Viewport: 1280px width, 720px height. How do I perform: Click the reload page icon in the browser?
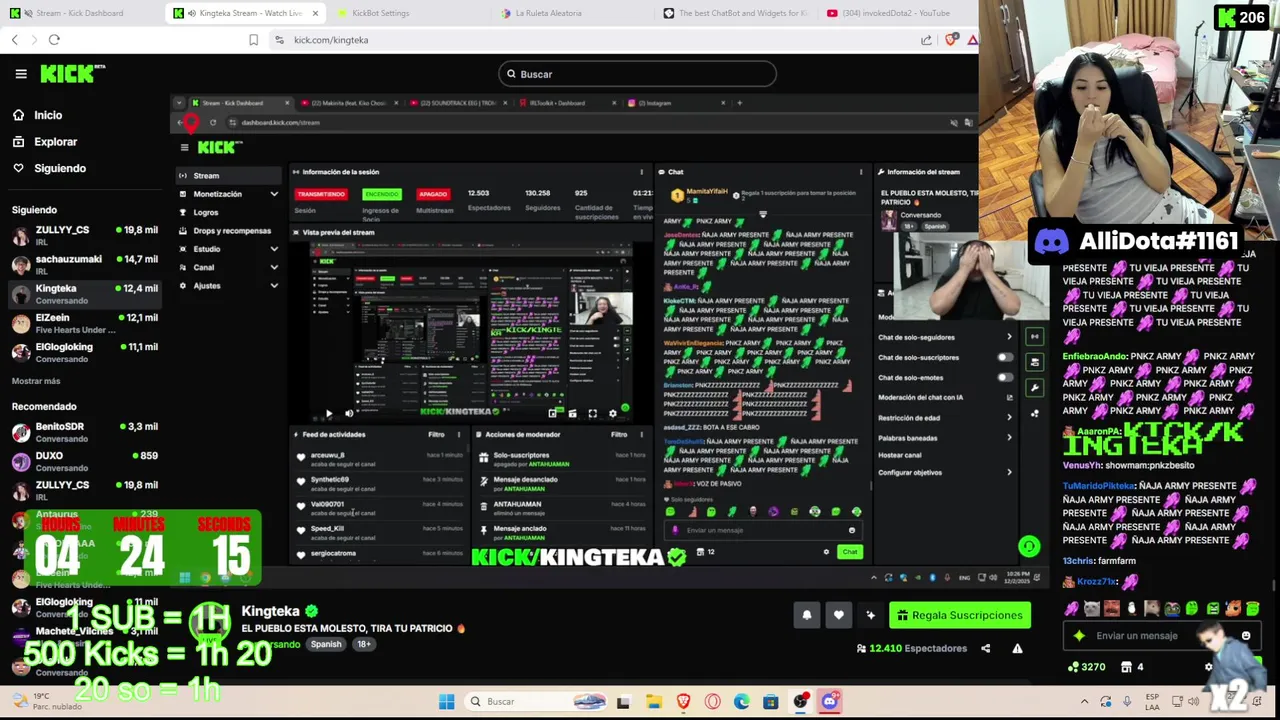54,40
